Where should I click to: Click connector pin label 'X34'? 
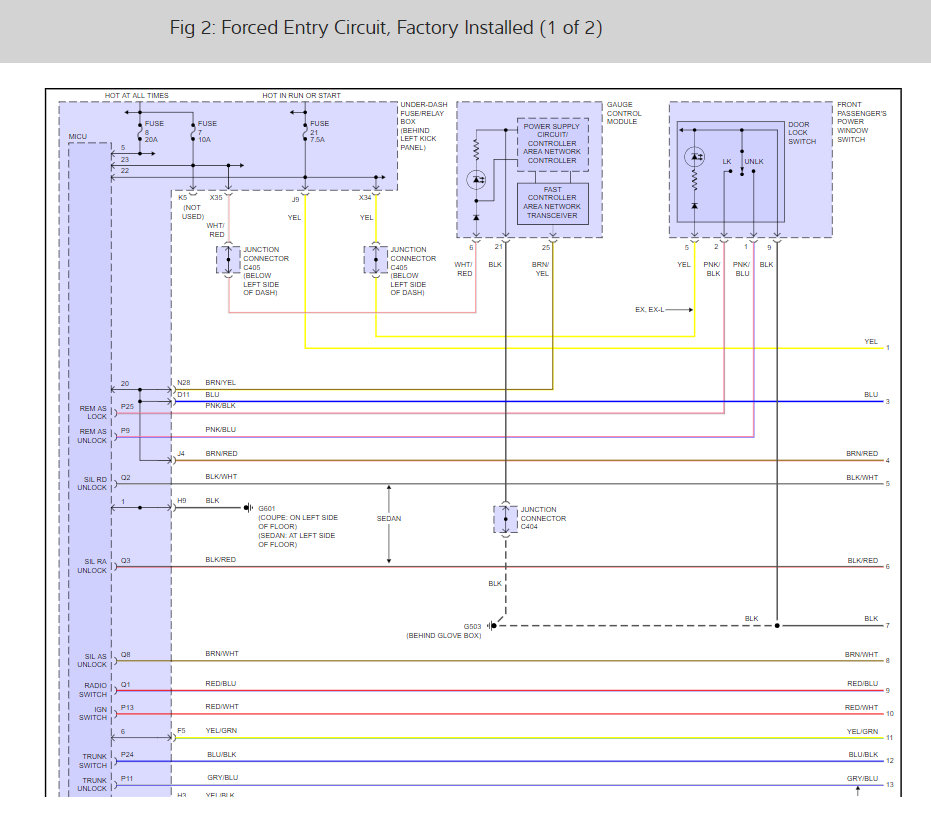tap(365, 198)
